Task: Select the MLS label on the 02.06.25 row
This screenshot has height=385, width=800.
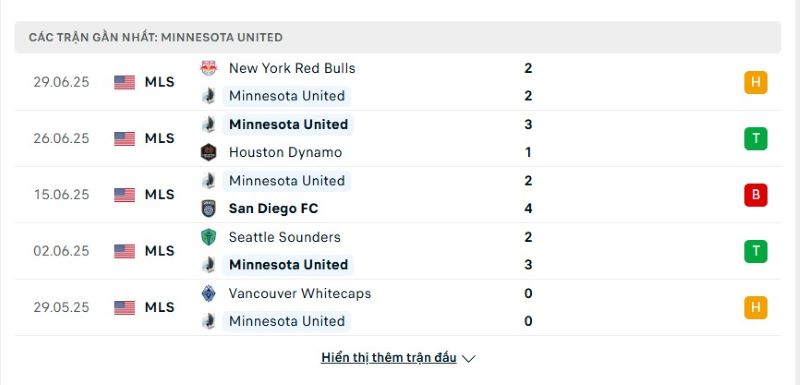Action: point(160,251)
